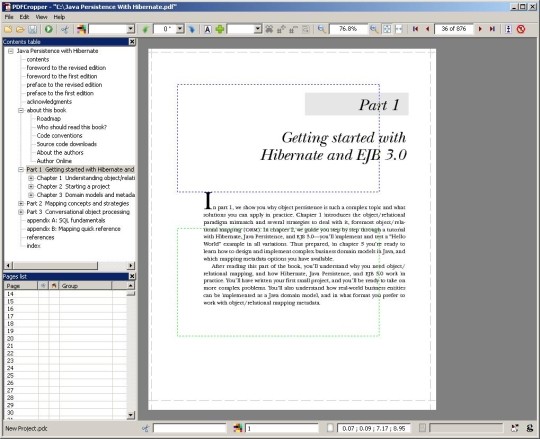Collapse the Java Persistence with Hibernate root node
The image size is (540, 439).
pos(11,51)
